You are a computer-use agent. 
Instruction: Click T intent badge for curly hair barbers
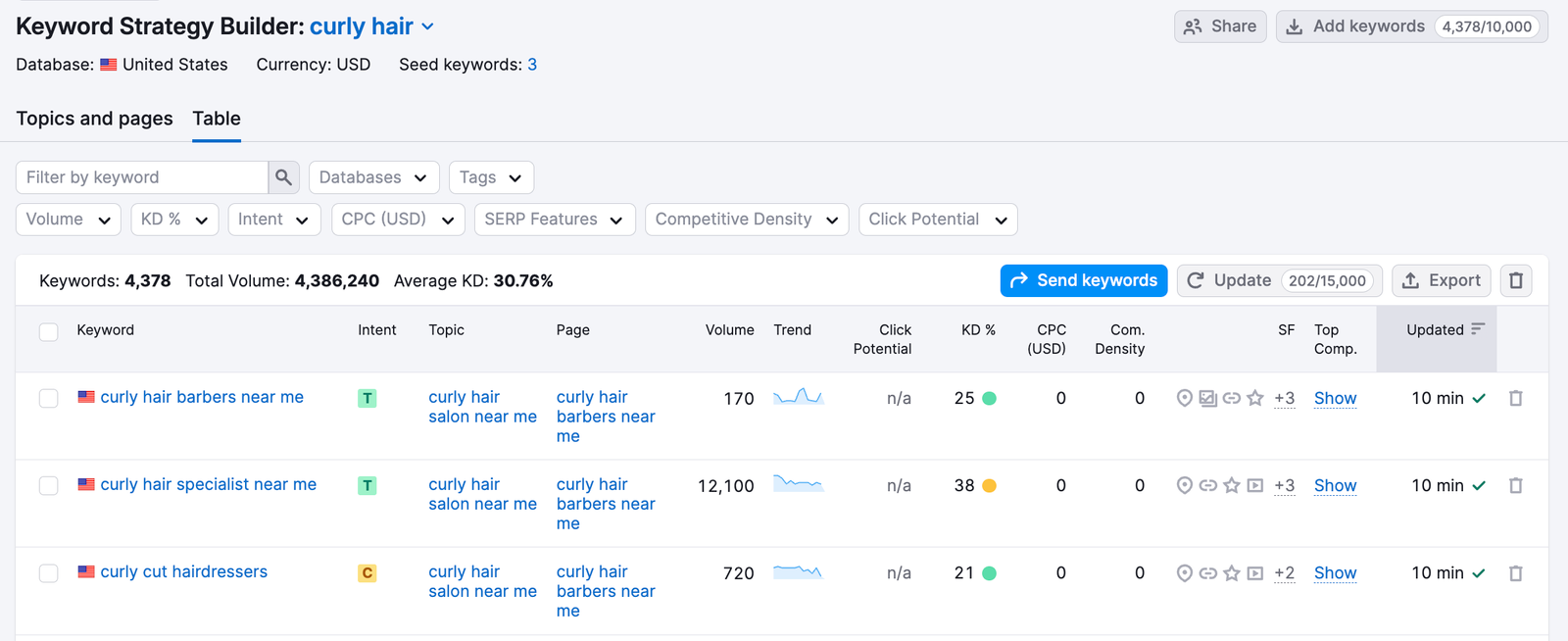click(x=367, y=399)
